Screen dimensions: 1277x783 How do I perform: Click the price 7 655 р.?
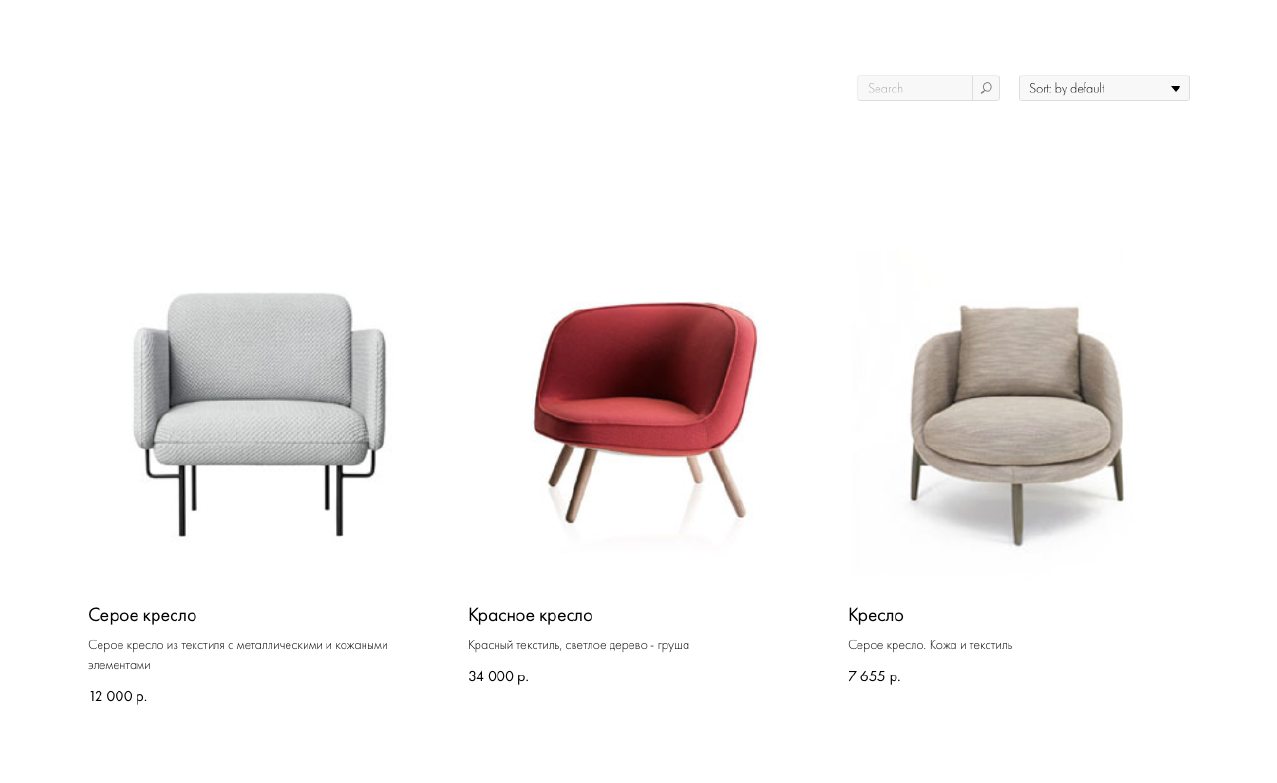point(874,676)
